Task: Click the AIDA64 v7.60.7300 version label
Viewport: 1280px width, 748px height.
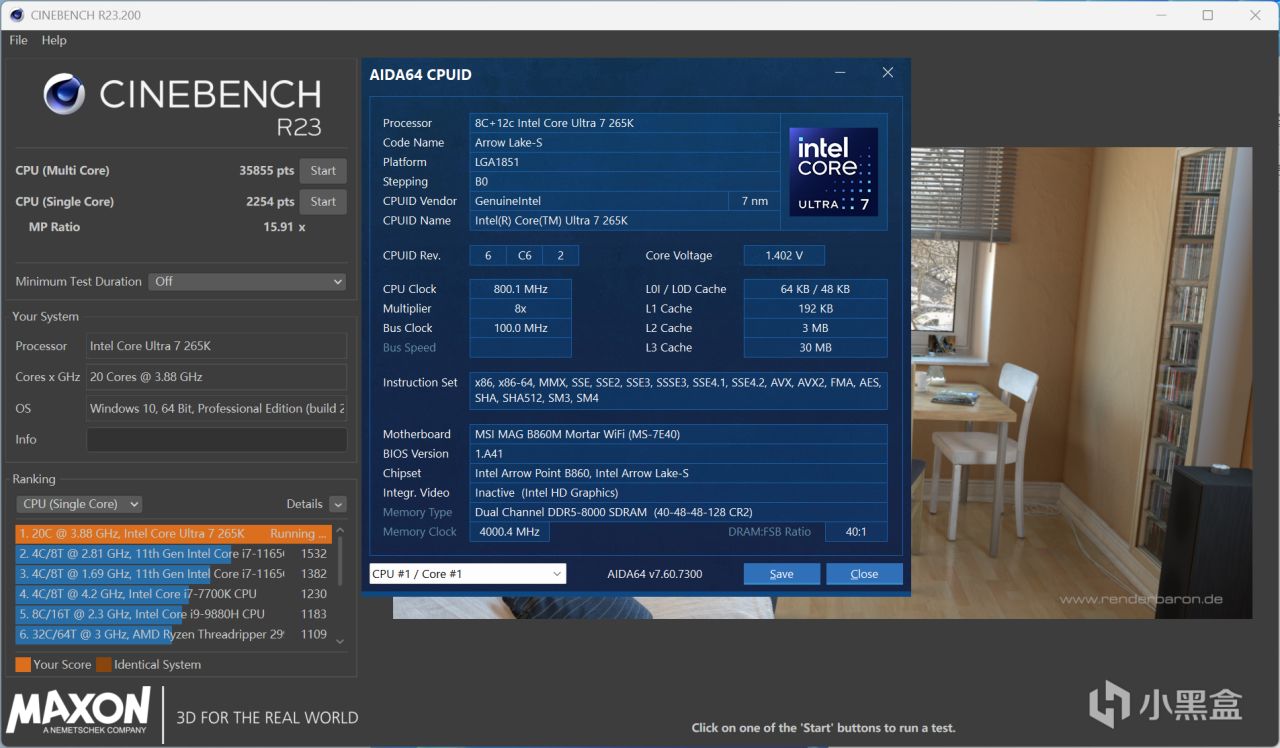Action: pyautogui.click(x=655, y=574)
